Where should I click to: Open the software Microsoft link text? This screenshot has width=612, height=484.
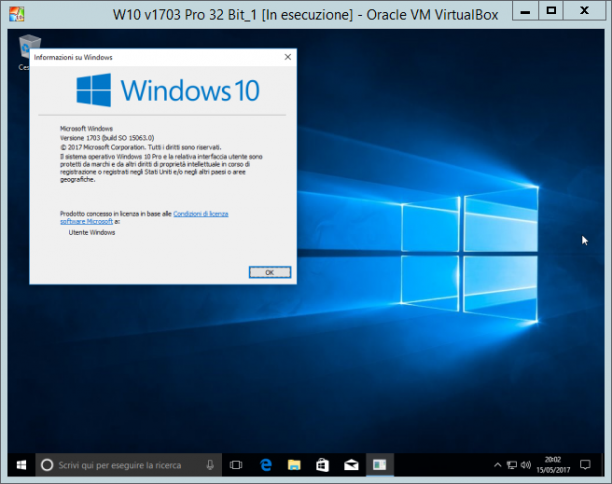click(x=86, y=221)
